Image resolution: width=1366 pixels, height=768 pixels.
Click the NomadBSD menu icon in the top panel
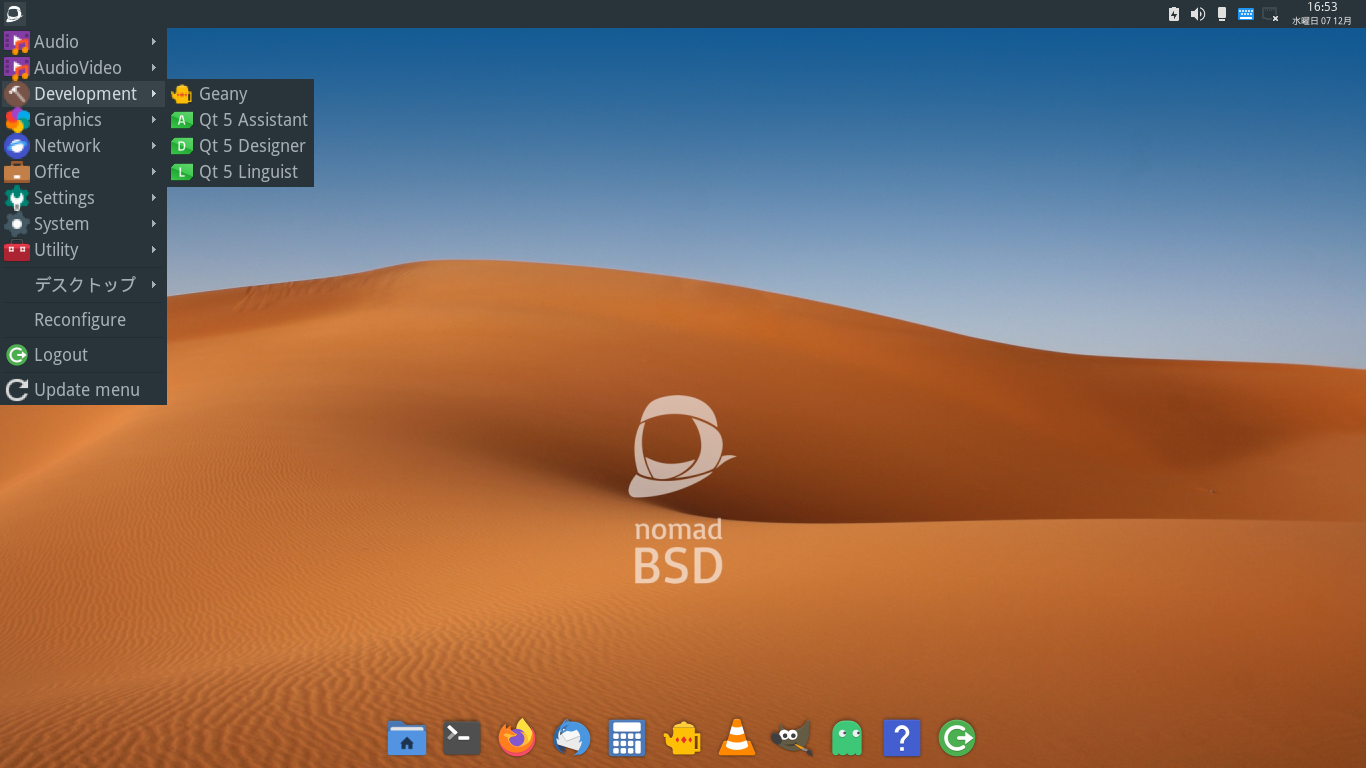(14, 14)
